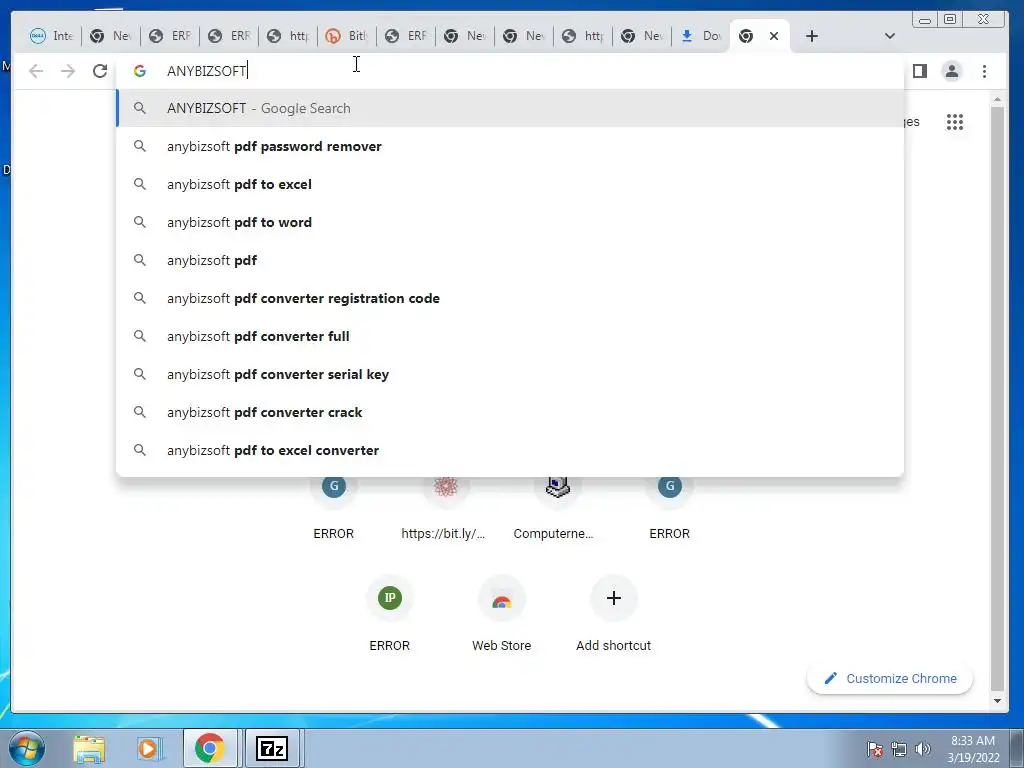
Task: Click the page scrollbar down arrow
Action: 997,701
